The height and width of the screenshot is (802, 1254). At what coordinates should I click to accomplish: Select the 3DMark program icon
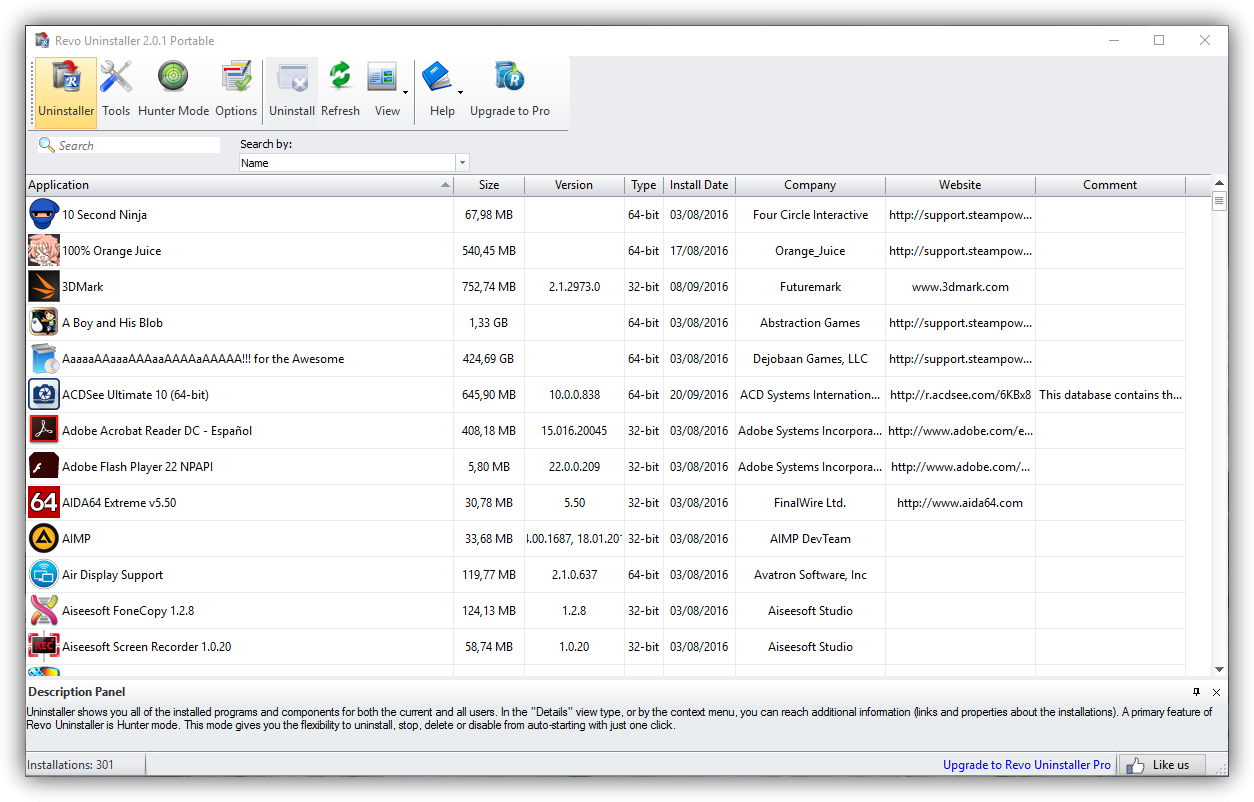pos(44,287)
